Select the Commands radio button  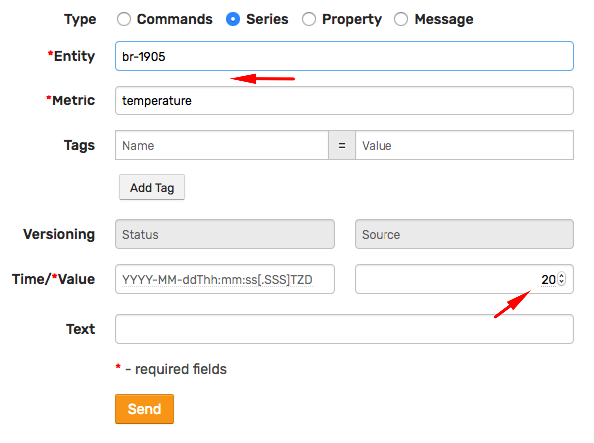pos(124,19)
